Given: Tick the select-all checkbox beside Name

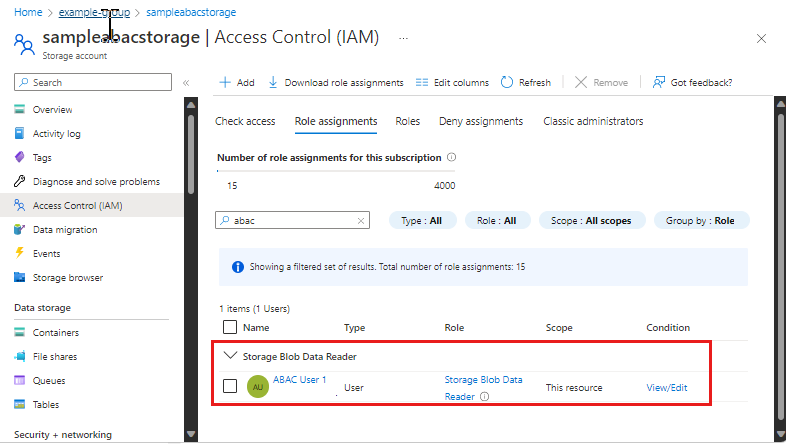Looking at the screenshot, I should click(x=230, y=327).
